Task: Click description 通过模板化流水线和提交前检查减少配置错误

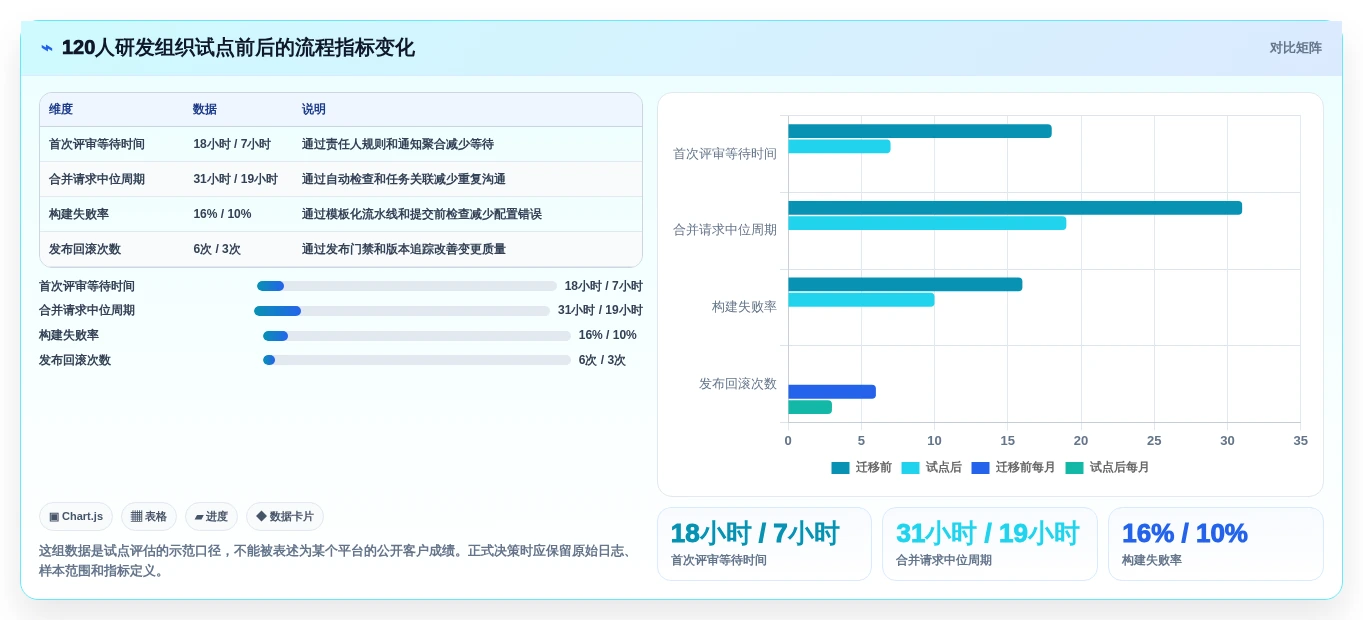Action: click(422, 214)
